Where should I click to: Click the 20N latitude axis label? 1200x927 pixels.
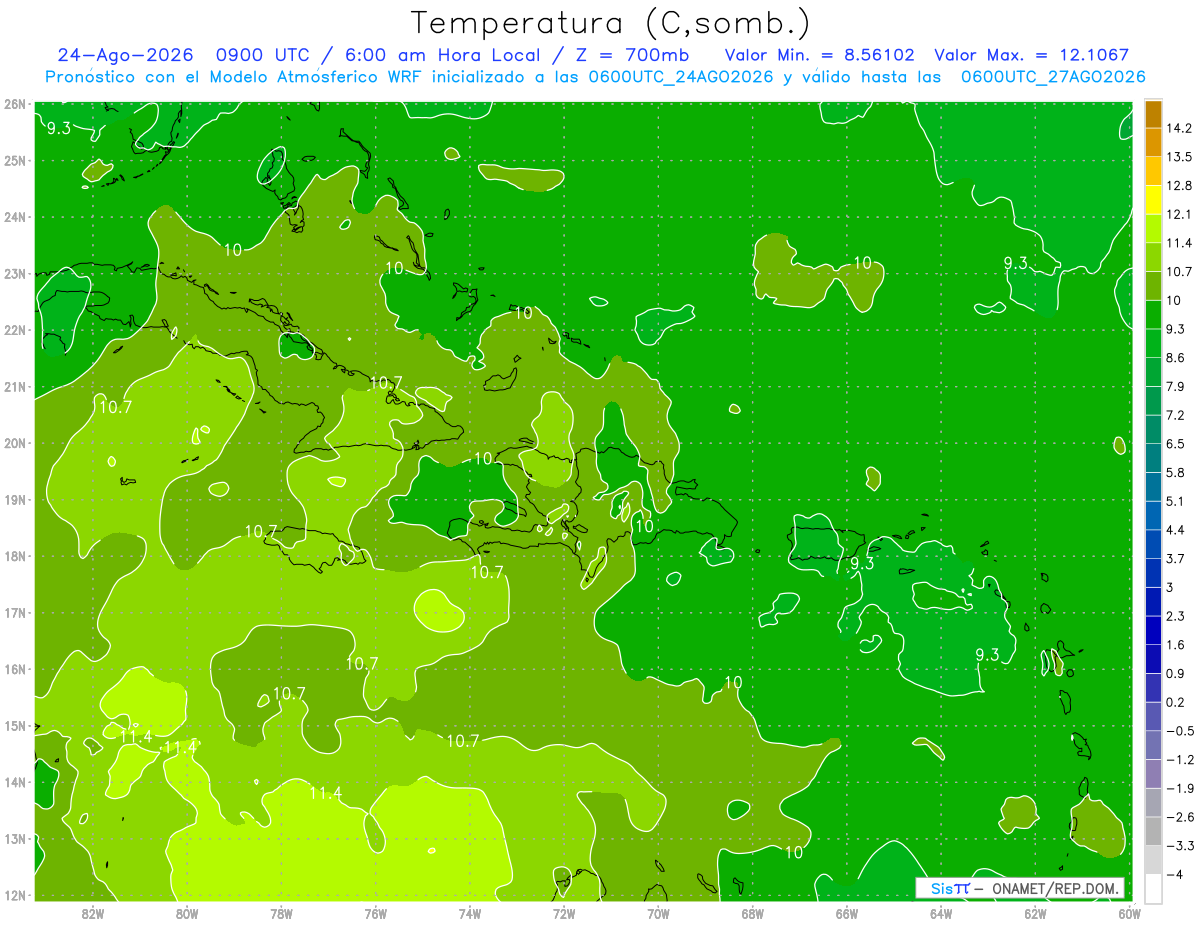click(14, 443)
